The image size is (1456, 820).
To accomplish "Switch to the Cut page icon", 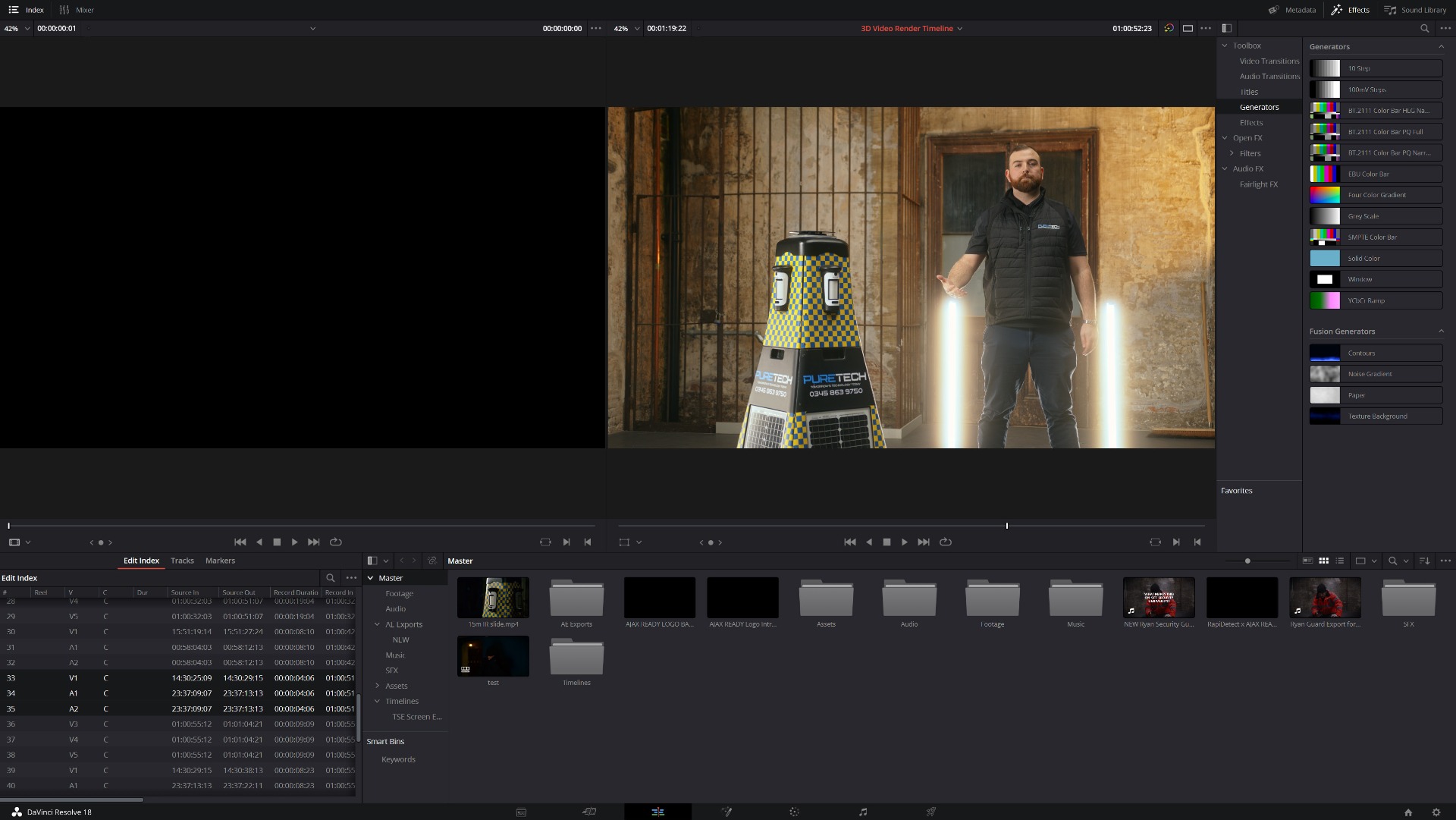I will (x=589, y=812).
